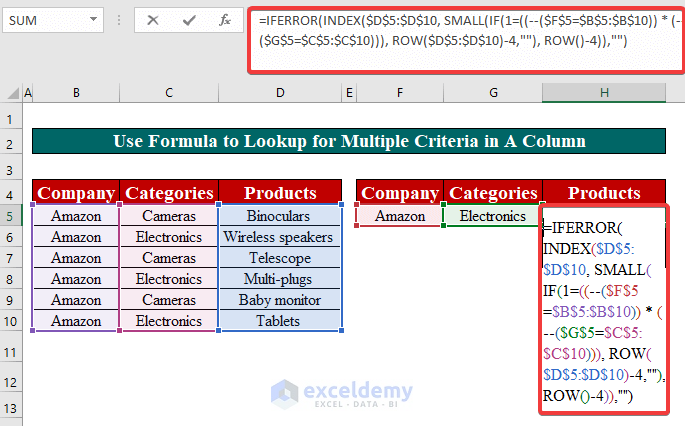Click 'Categories' header in column G
Screen dimensions: 685x426
(493, 192)
